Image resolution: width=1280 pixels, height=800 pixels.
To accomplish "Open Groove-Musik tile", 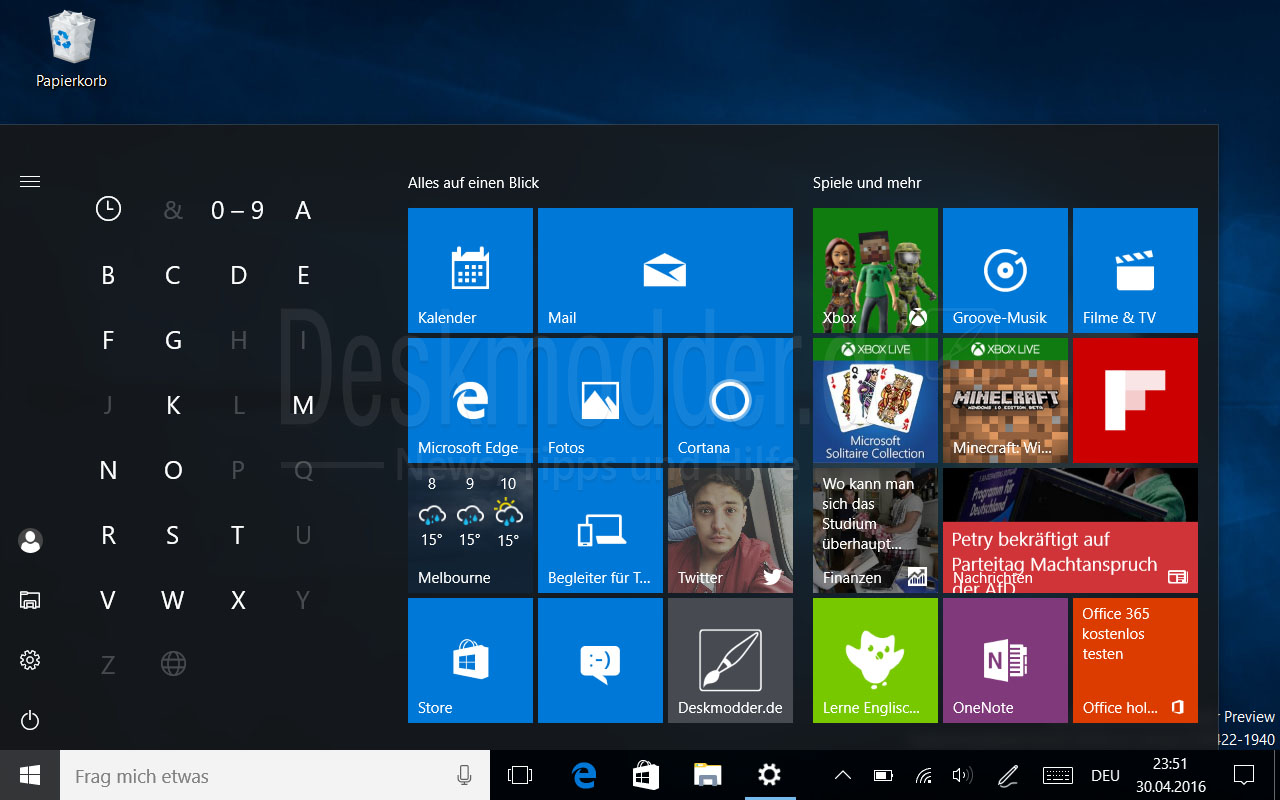I will [1005, 270].
